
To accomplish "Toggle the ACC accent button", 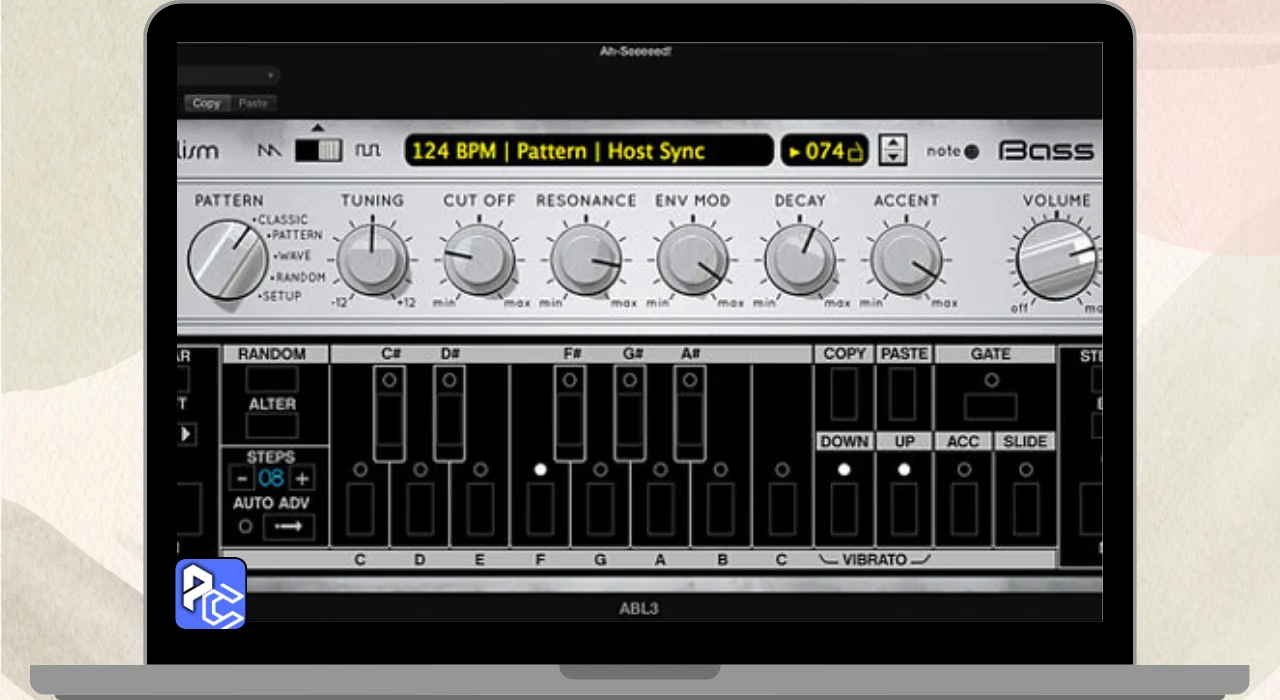I will click(x=964, y=507).
